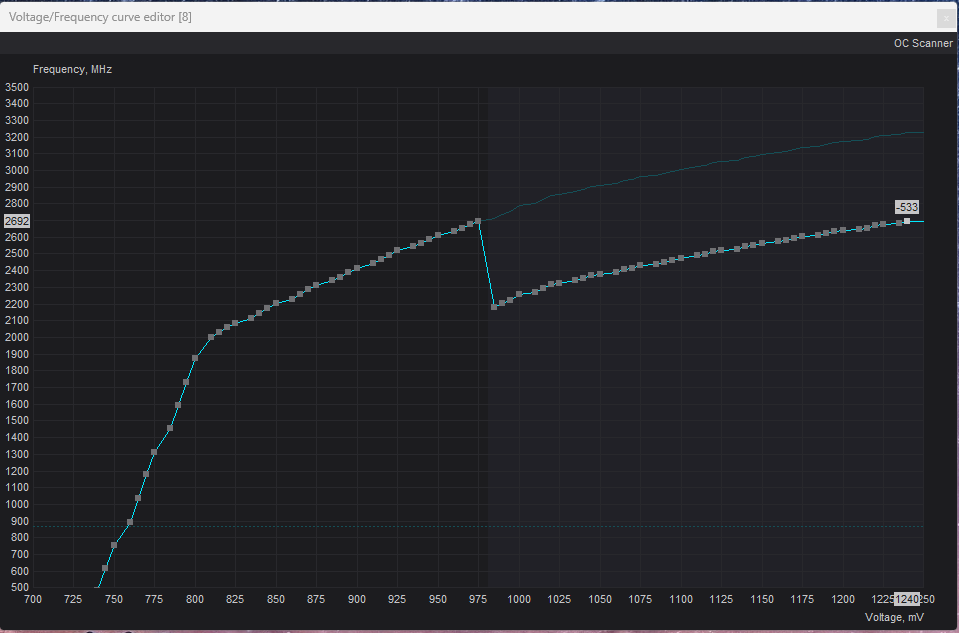Screen dimensions: 959x633
Task: Click the 700 label on voltage axis
Action: point(34,599)
